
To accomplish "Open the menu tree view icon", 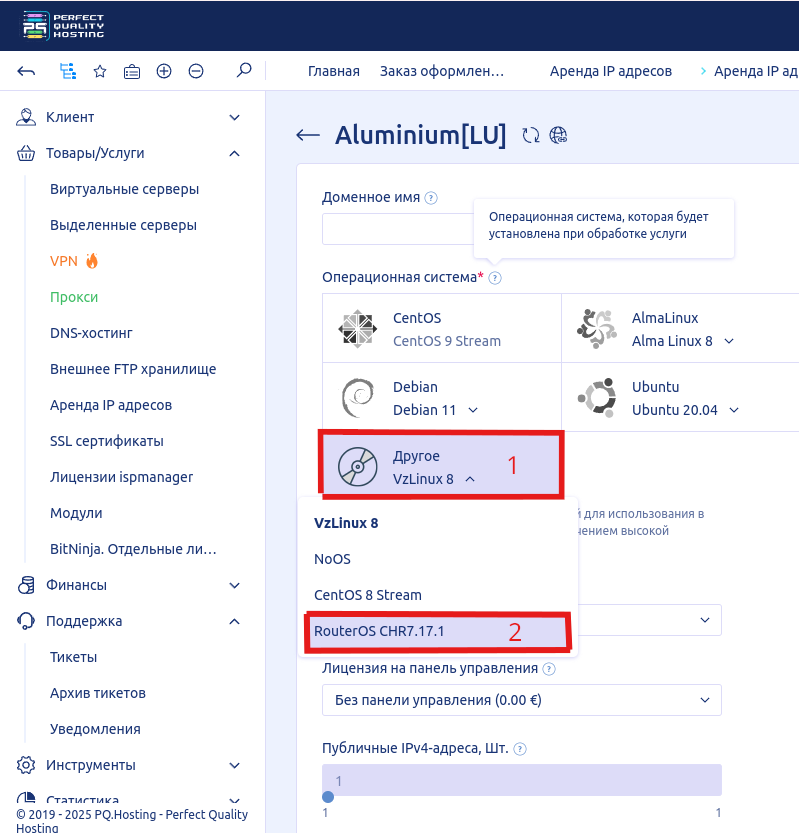I will coord(67,71).
